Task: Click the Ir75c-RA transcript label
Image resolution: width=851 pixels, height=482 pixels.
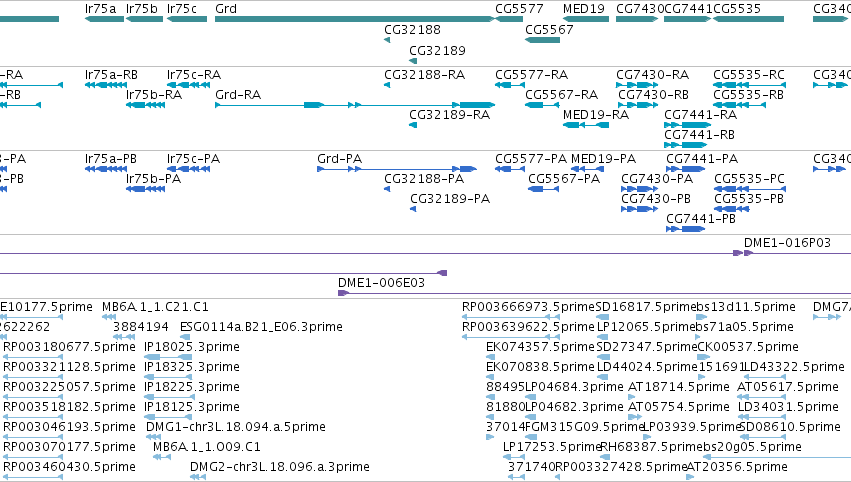Action: tap(194, 75)
